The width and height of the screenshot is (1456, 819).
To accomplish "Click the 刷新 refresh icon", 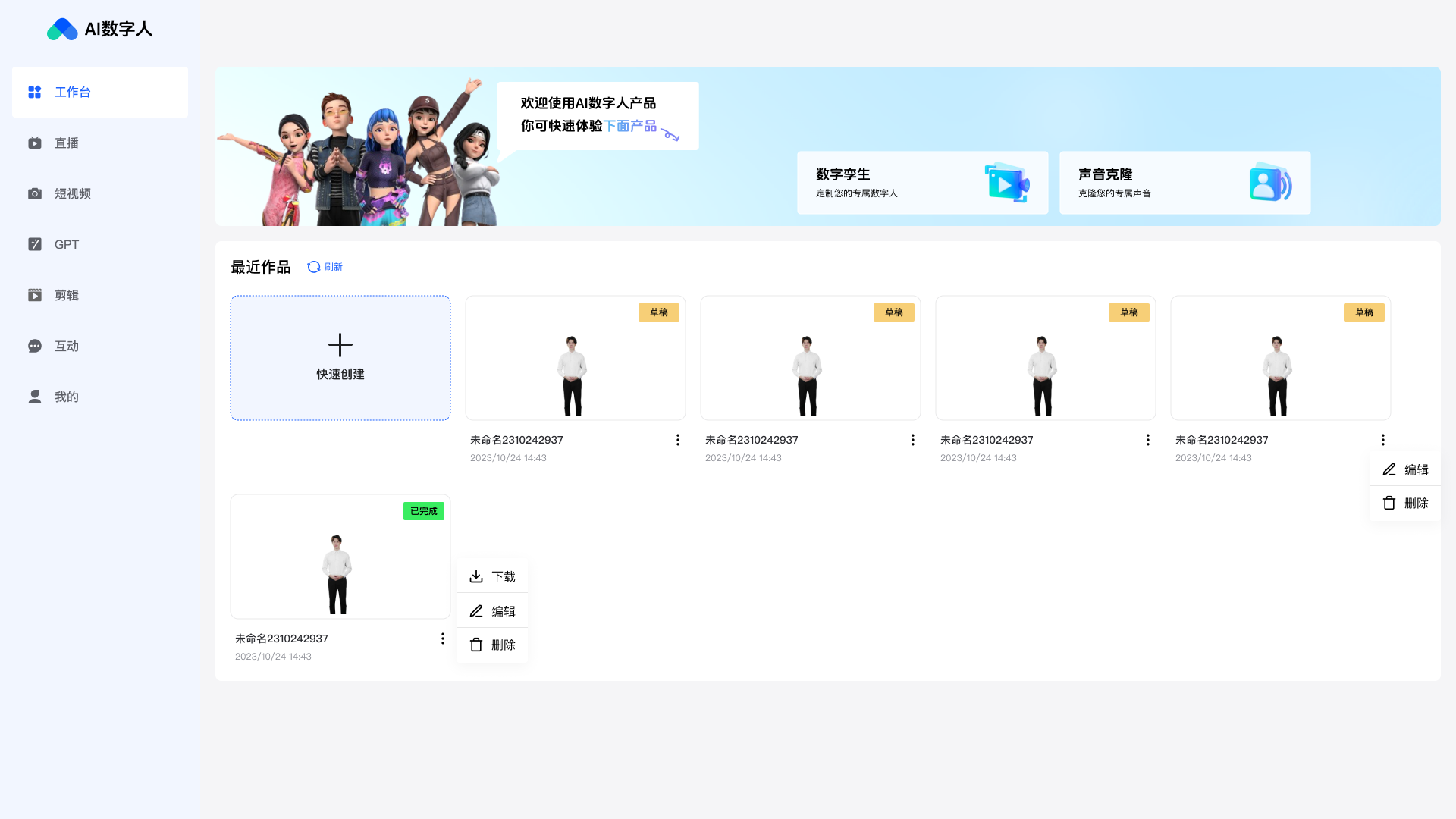I will pyautogui.click(x=314, y=267).
